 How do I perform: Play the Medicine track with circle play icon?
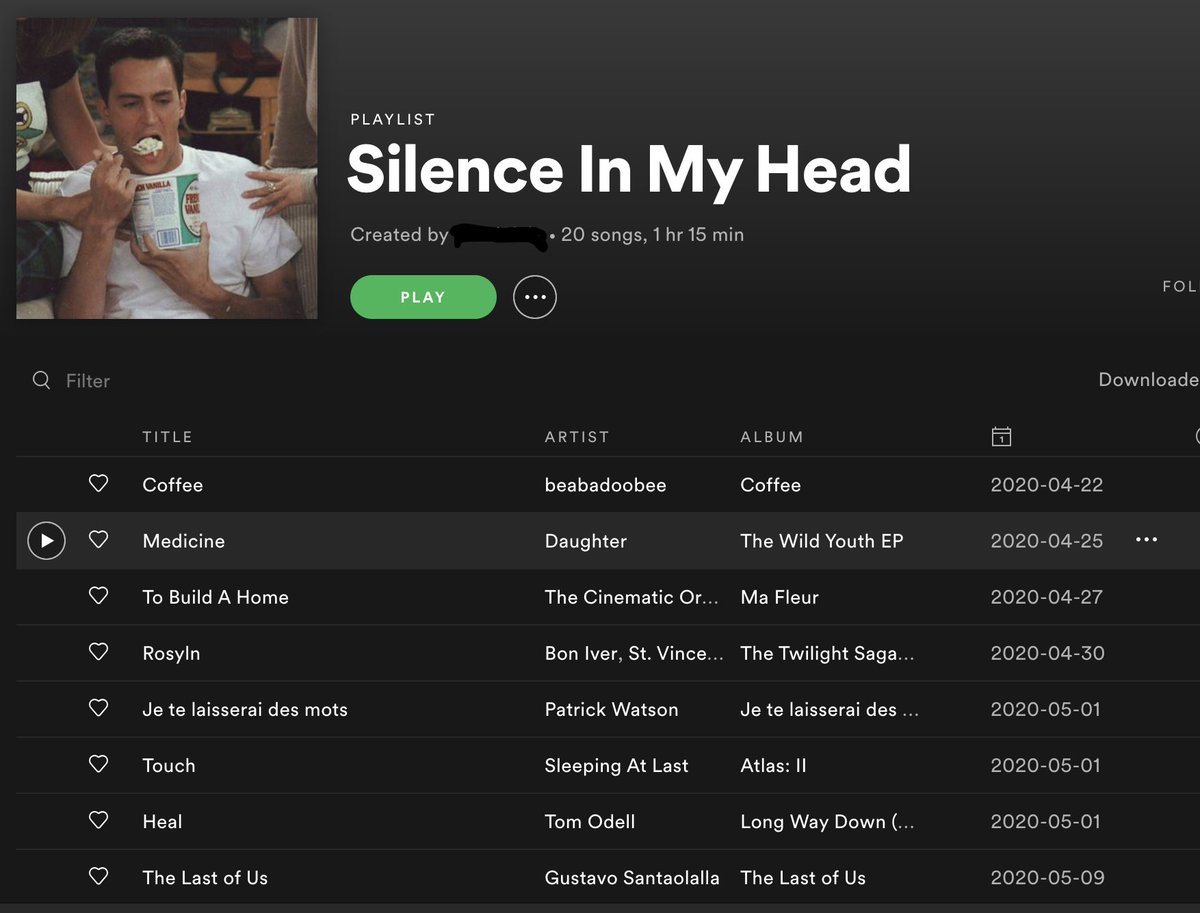click(x=46, y=541)
